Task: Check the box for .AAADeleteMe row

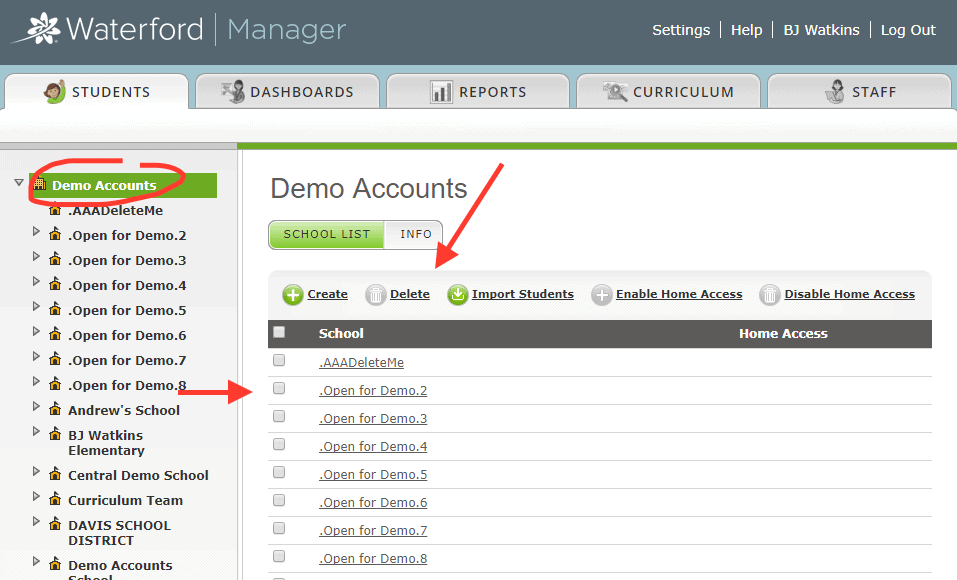Action: [x=279, y=360]
